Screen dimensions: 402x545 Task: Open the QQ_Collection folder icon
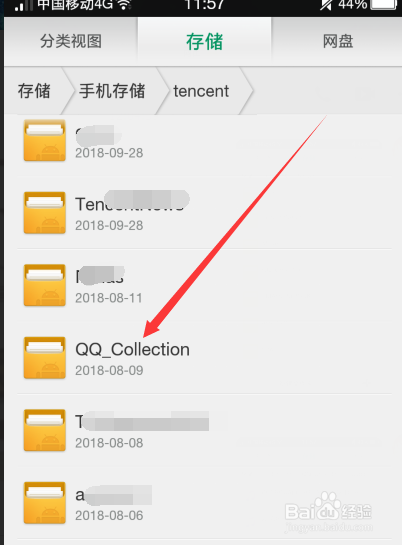tap(44, 357)
